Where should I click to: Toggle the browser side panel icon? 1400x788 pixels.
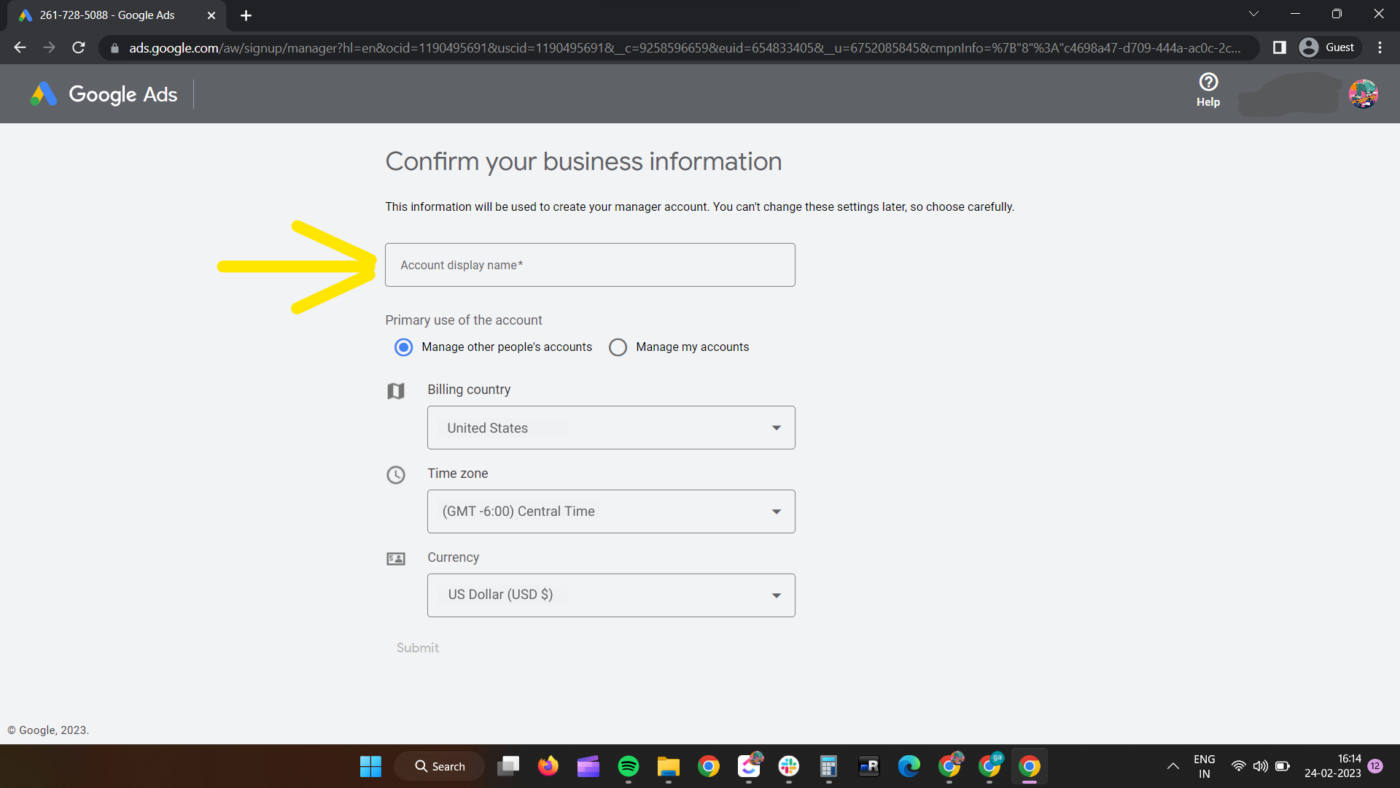coord(1279,47)
